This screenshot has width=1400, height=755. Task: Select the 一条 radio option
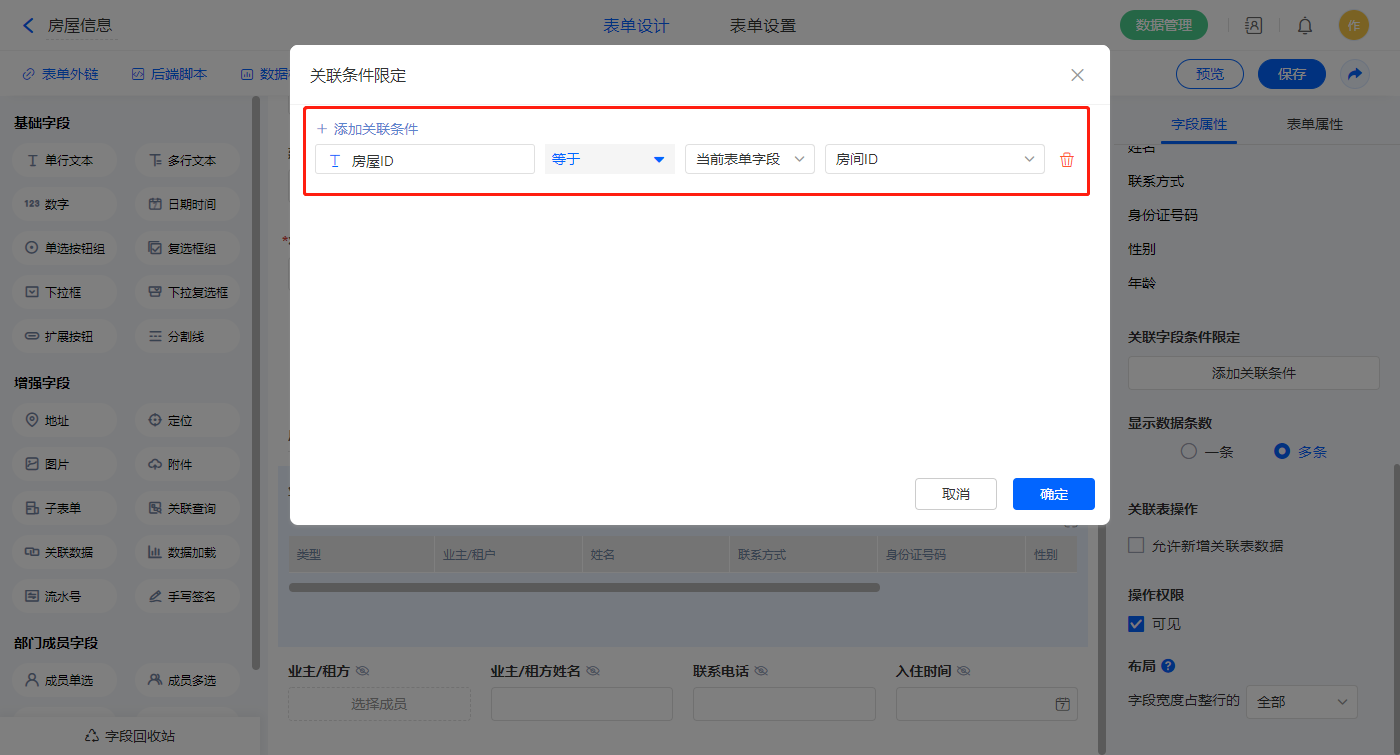click(1189, 451)
